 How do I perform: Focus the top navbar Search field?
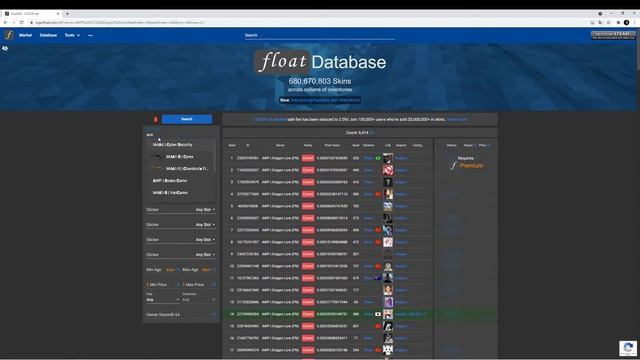320,36
